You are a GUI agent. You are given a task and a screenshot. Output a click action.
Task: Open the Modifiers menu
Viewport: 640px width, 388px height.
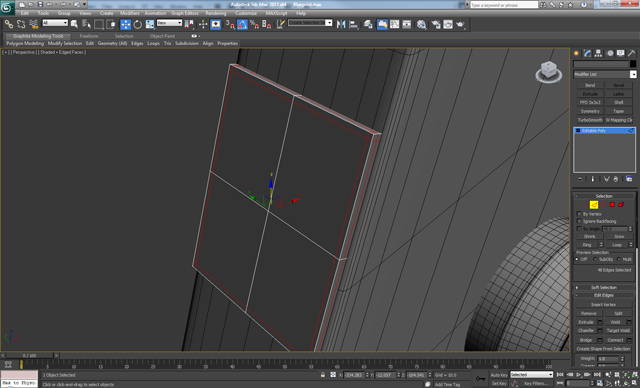[x=130, y=13]
